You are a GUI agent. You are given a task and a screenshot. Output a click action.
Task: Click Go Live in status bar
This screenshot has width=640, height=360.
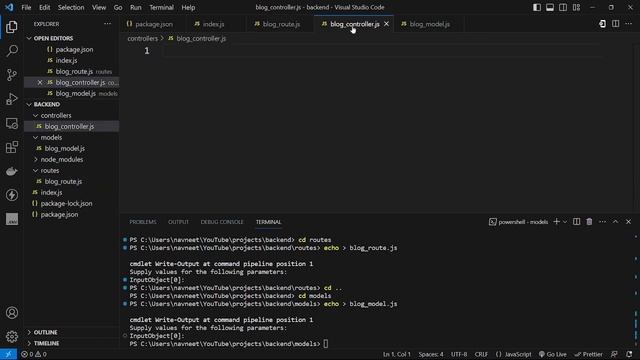tap(552, 354)
